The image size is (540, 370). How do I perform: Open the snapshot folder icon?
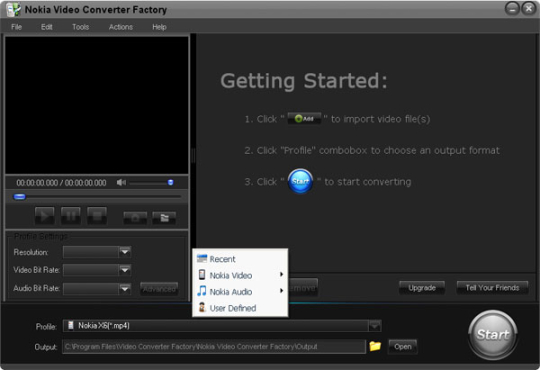click(x=164, y=218)
